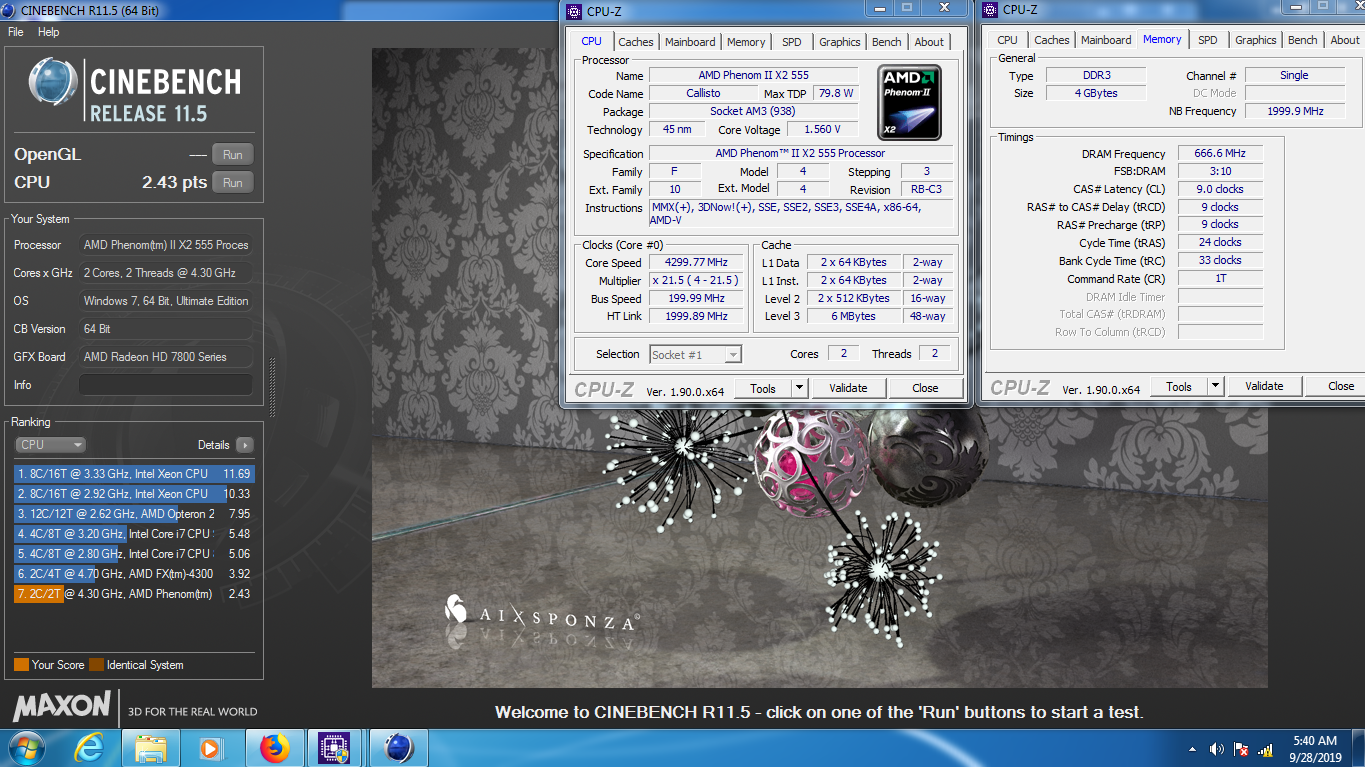Select ranking row 8C/16T @ 2.92 GHz Xeon
The height and width of the screenshot is (767, 1365).
point(134,494)
